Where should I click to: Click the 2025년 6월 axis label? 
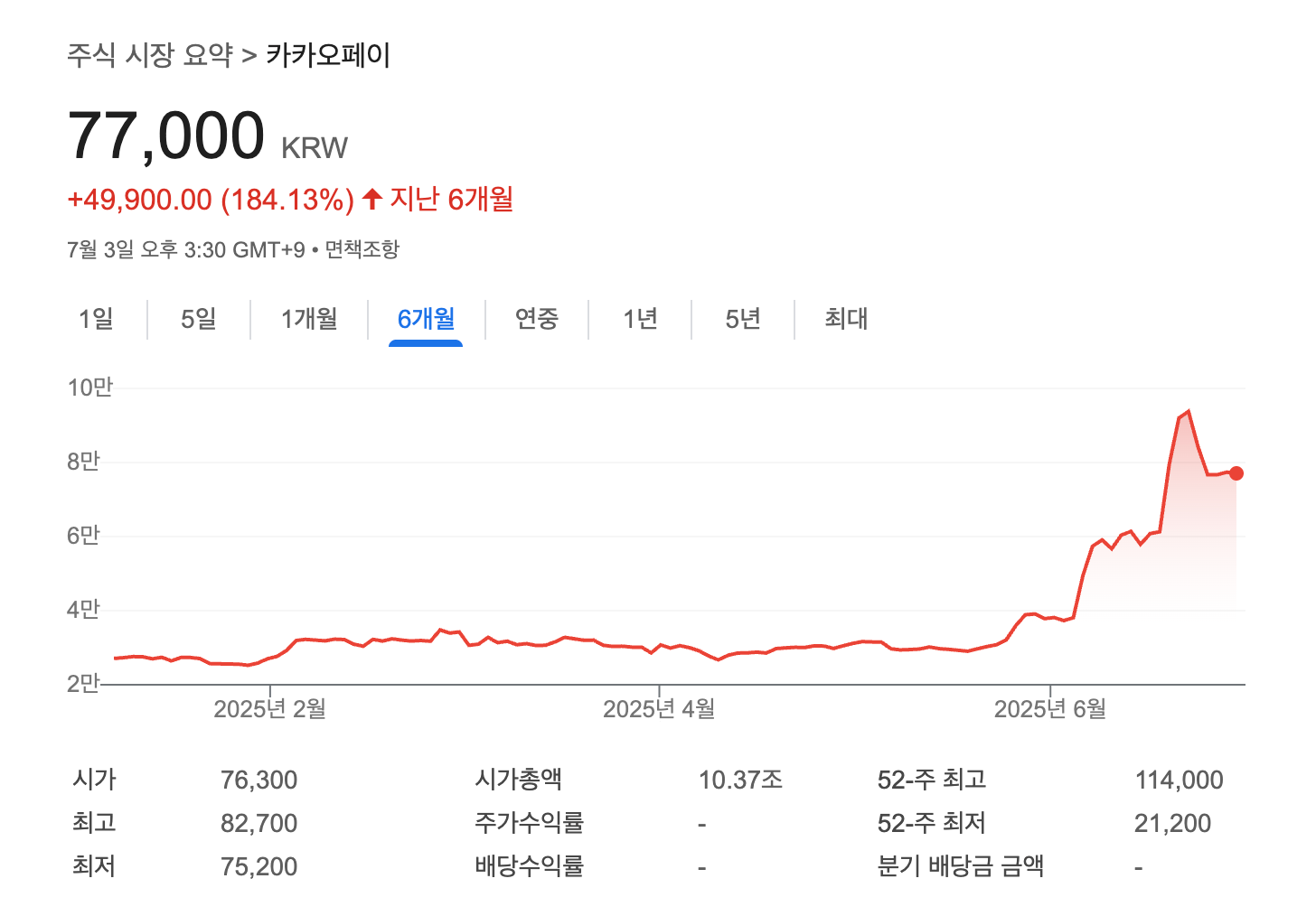pyautogui.click(x=1050, y=709)
